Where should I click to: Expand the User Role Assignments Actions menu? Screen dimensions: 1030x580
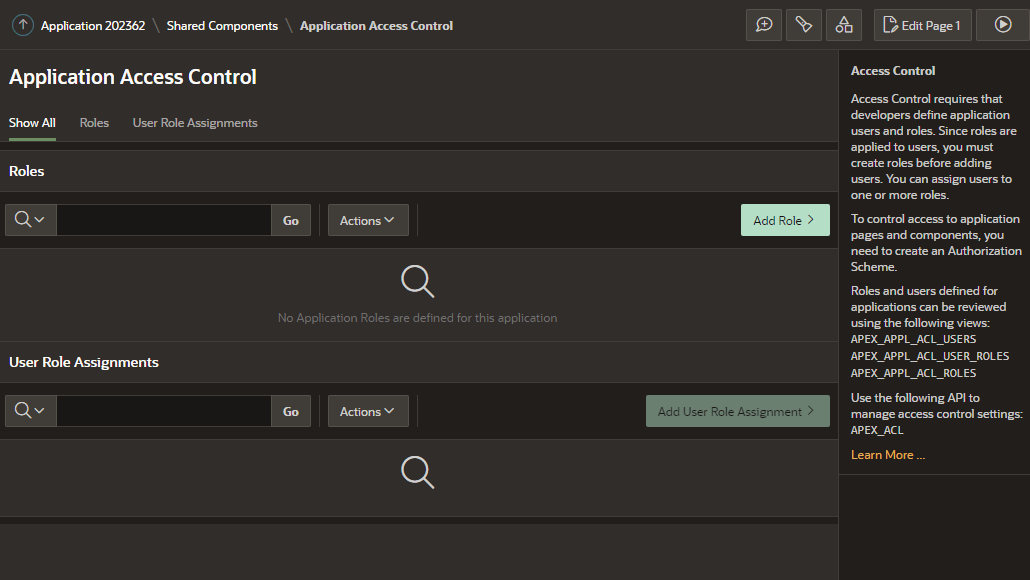pyautogui.click(x=368, y=411)
